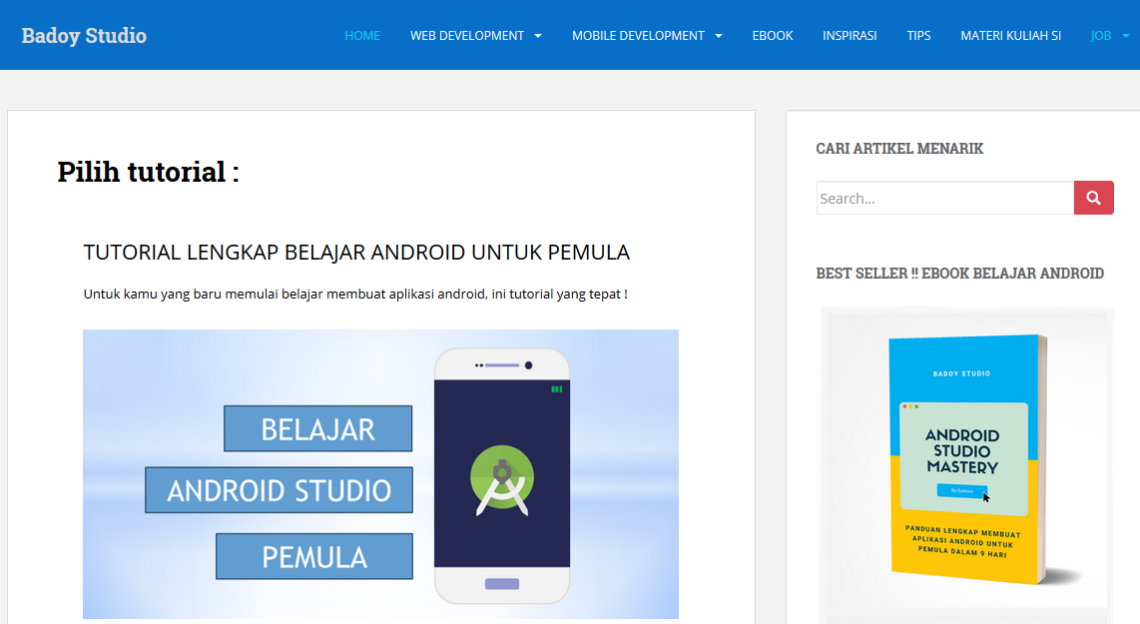Focus the Search text field
The height and width of the screenshot is (624, 1140).
click(x=944, y=198)
